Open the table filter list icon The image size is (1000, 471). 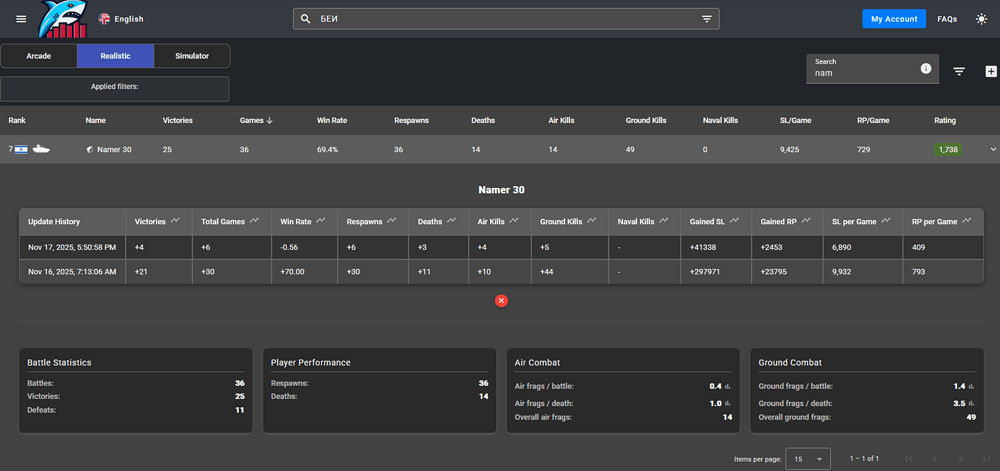pos(959,71)
